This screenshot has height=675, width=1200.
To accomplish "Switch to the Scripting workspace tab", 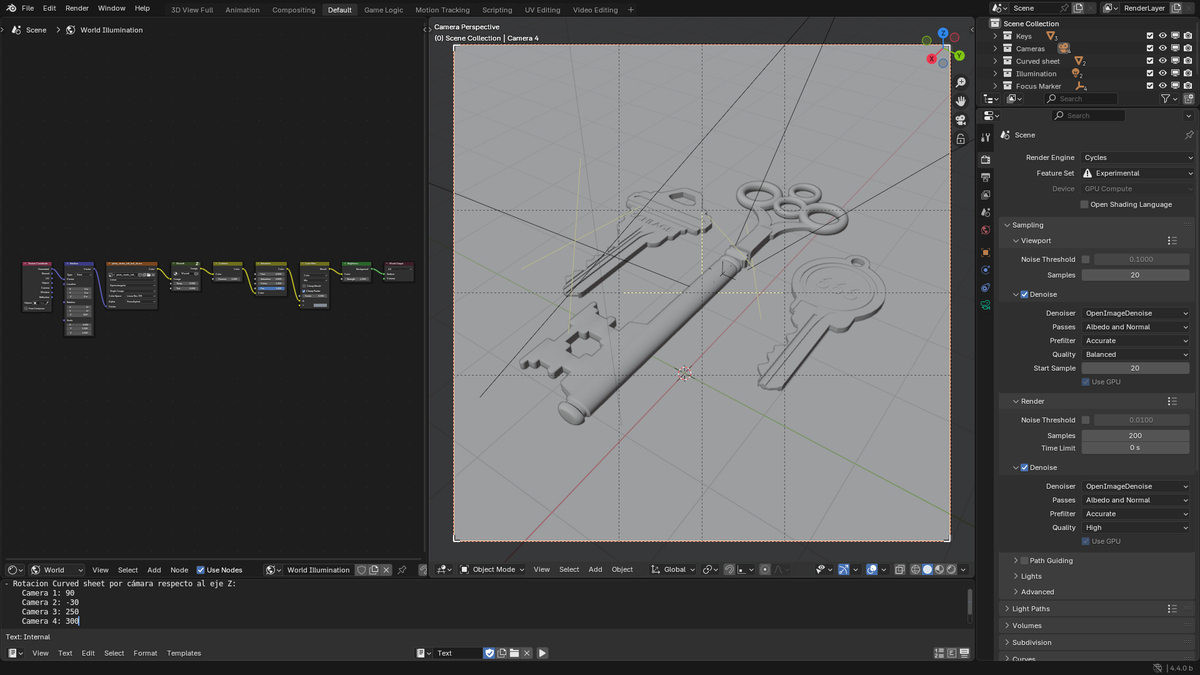I will [x=497, y=9].
